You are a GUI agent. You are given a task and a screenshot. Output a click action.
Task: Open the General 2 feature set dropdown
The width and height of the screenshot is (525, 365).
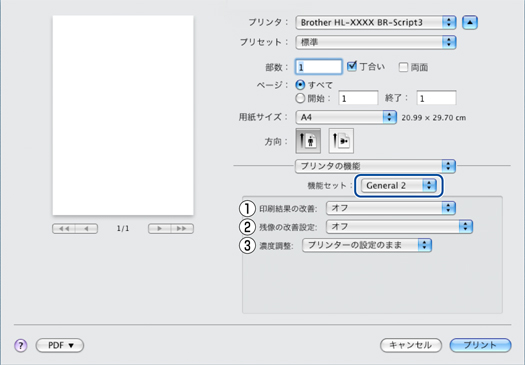(x=398, y=186)
